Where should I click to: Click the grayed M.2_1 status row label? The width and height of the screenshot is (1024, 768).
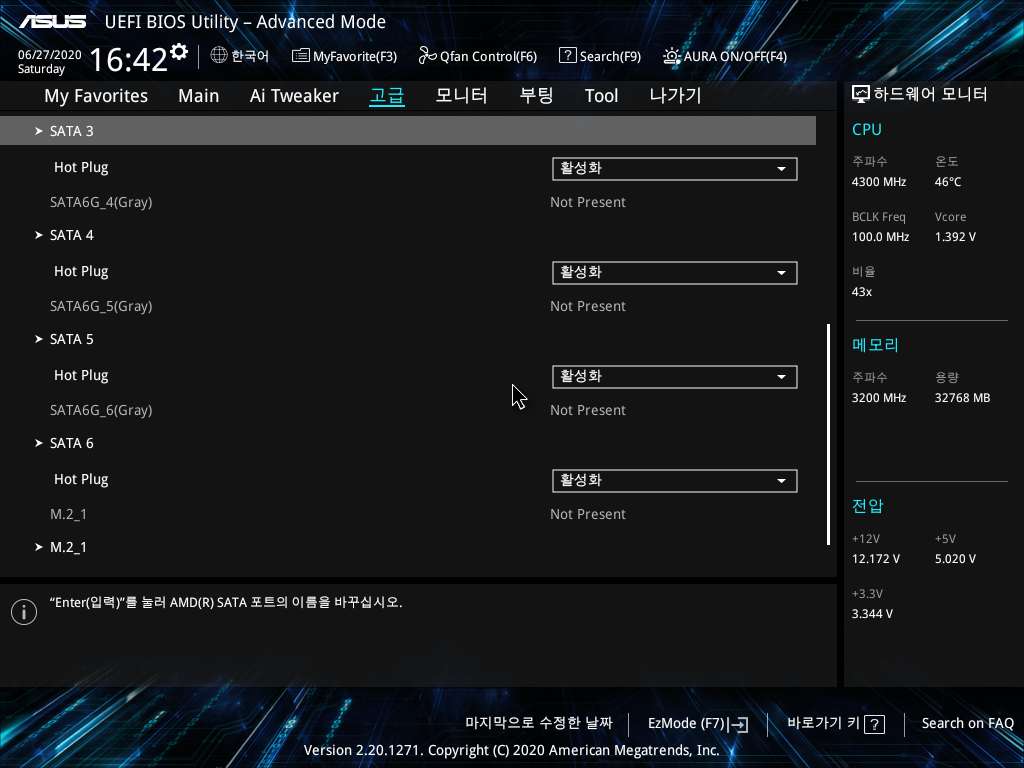click(68, 515)
